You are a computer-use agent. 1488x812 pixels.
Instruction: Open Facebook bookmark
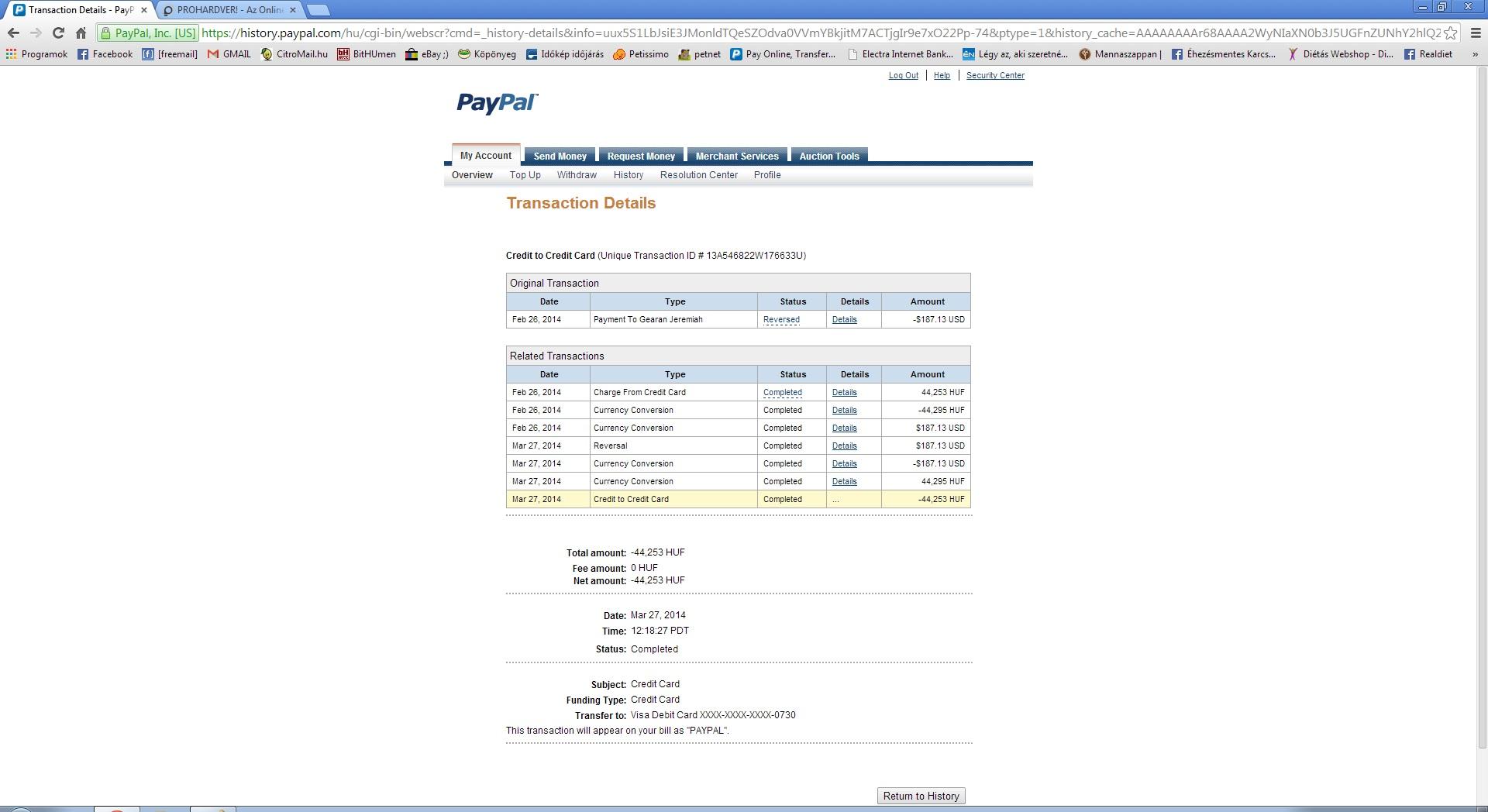(105, 54)
